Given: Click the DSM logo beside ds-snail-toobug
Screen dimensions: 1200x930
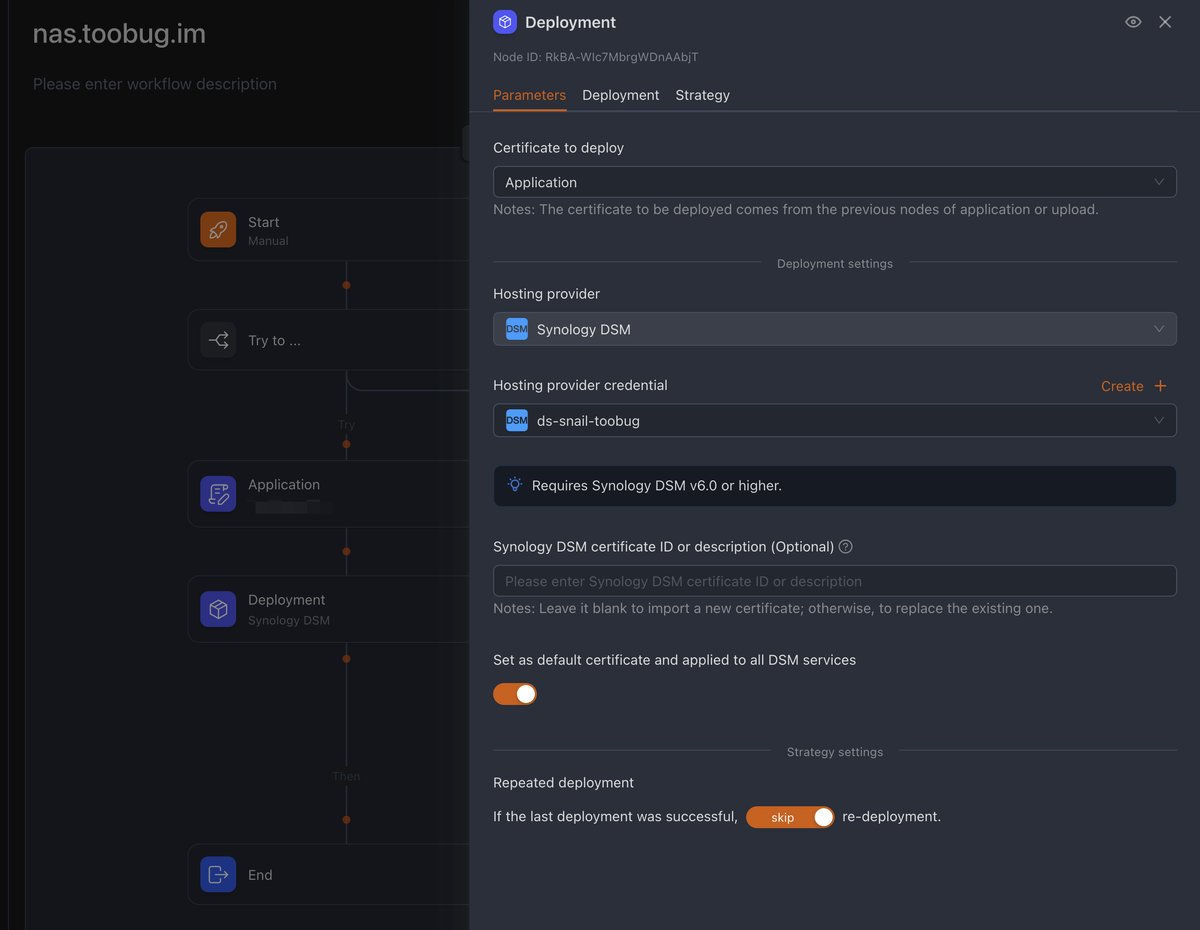Looking at the screenshot, I should (517, 421).
